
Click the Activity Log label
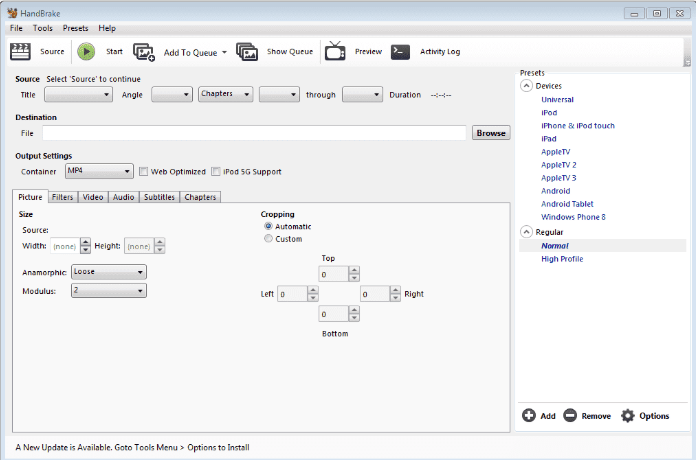pos(440,52)
